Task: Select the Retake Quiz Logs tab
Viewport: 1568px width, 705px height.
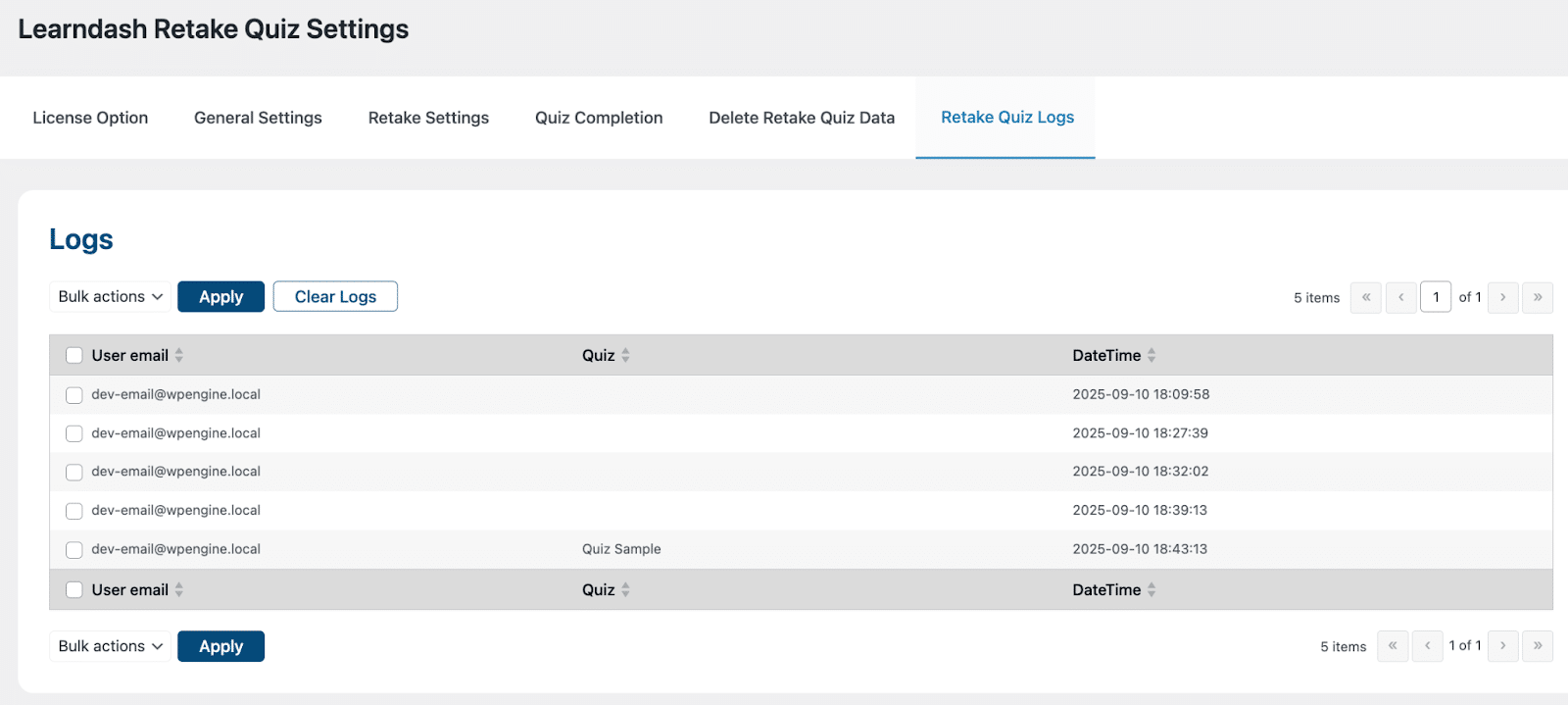Action: tap(1007, 118)
